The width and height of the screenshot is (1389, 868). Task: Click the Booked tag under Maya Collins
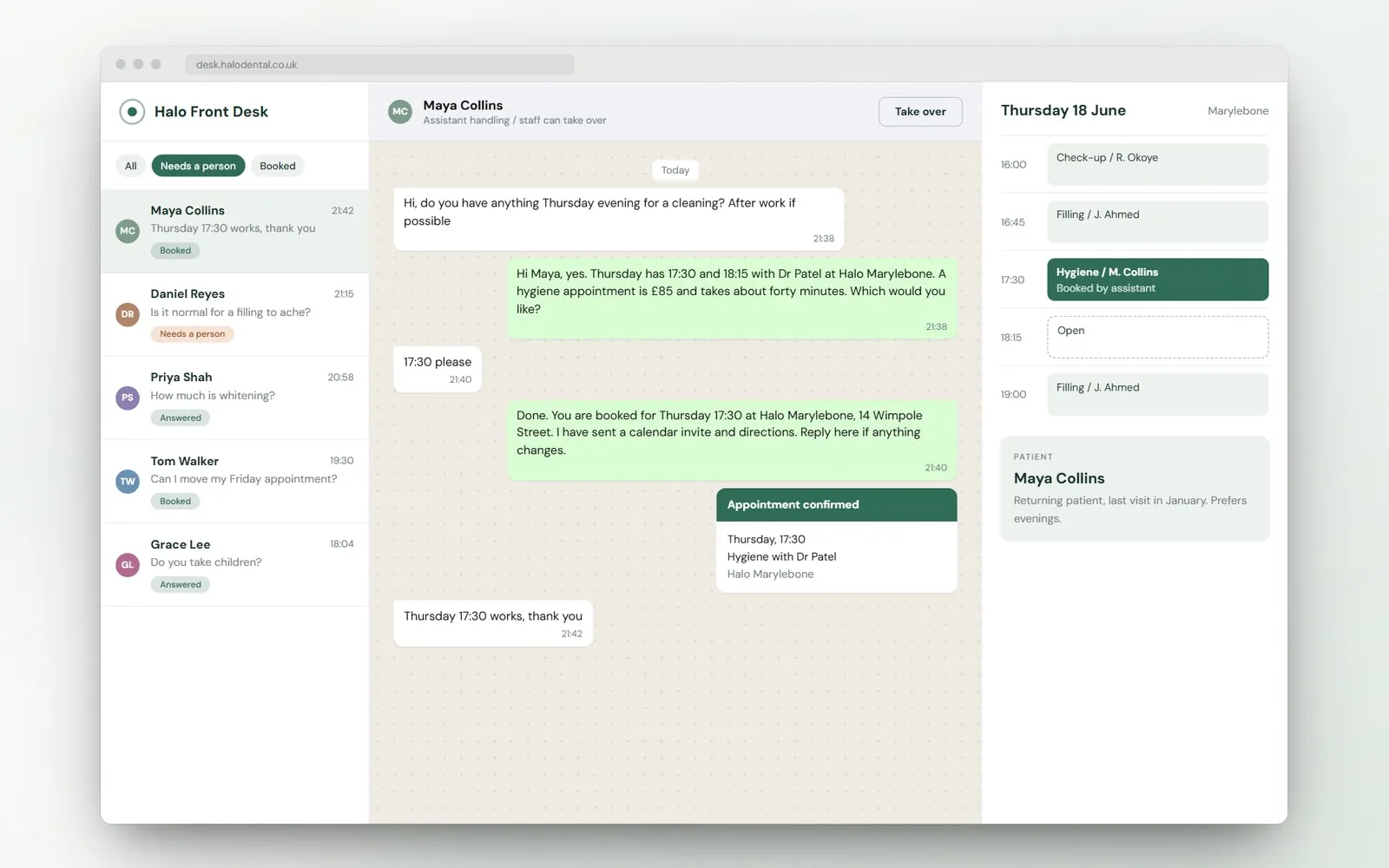175,251
